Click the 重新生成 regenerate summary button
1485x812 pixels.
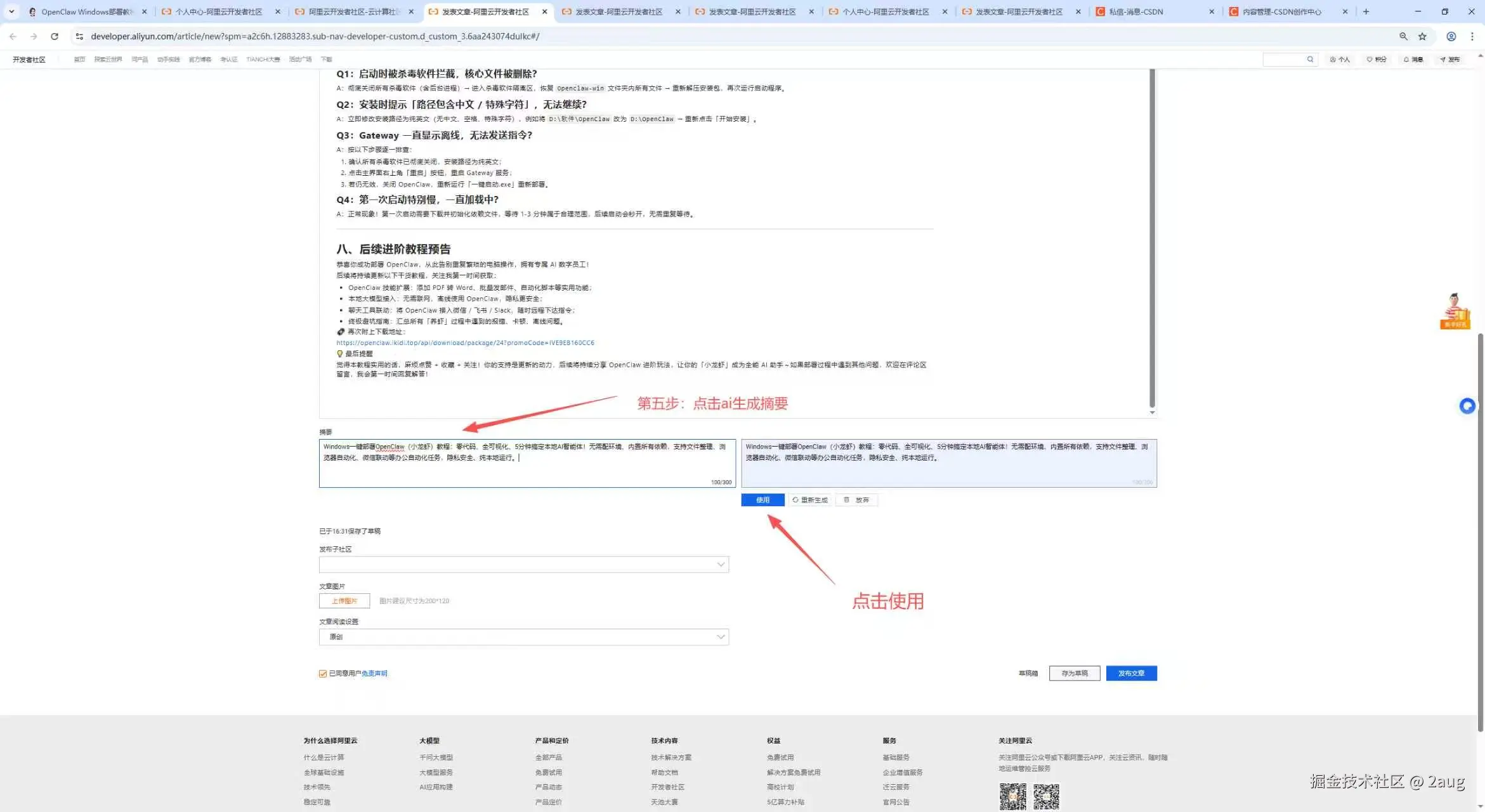(x=810, y=500)
